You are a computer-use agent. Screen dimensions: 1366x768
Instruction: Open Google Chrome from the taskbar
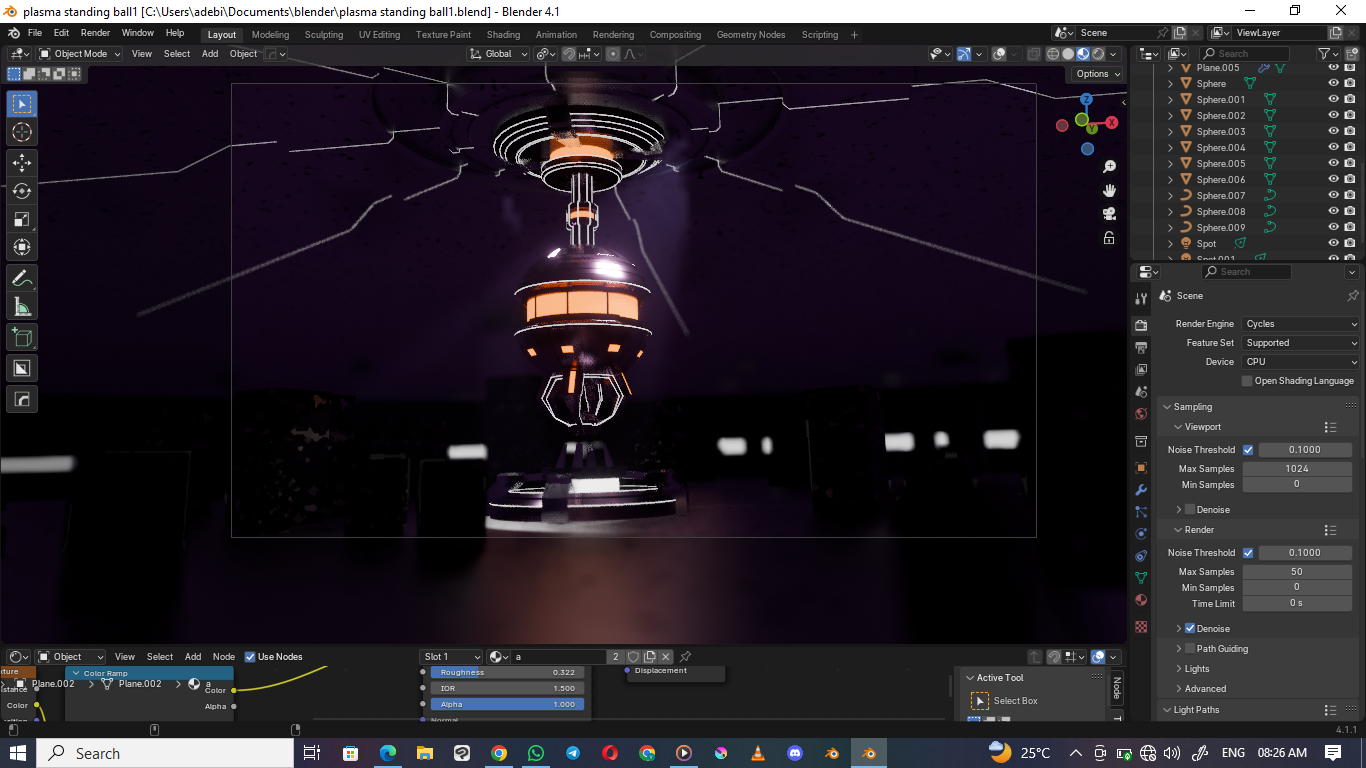(499, 753)
